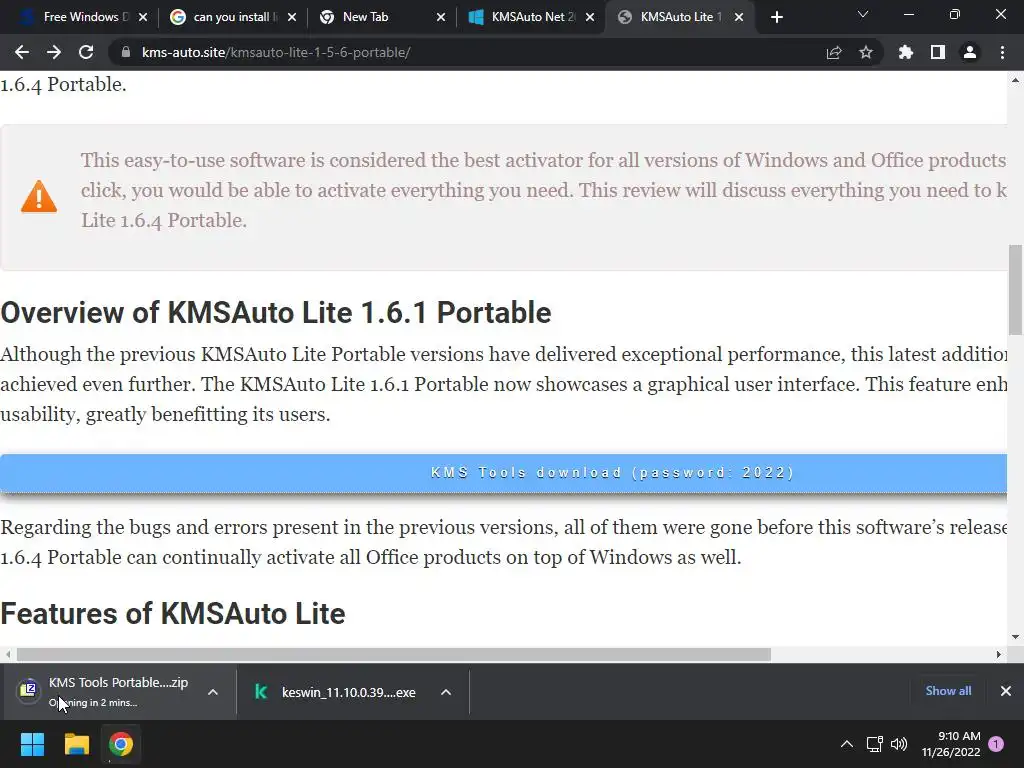Viewport: 1024px width, 768px height.
Task: Toggle the browser side panel
Action: tap(938, 52)
